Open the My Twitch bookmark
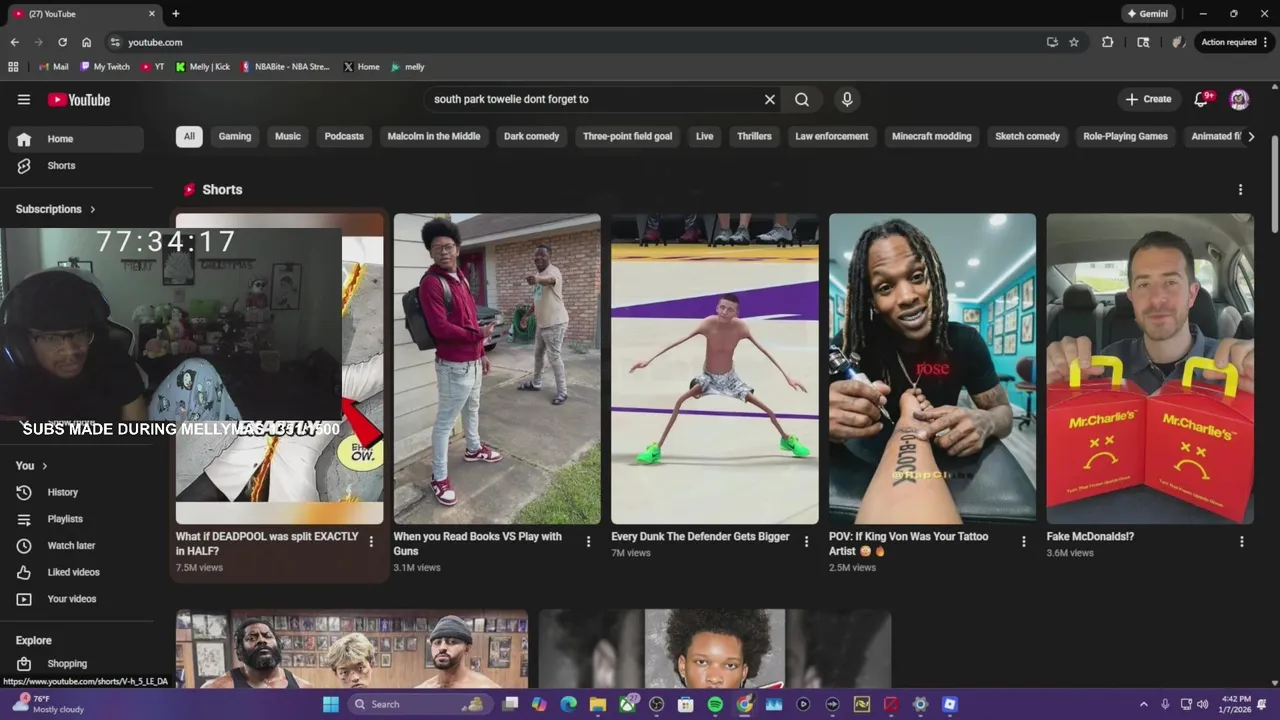1280x720 pixels. 105,67
